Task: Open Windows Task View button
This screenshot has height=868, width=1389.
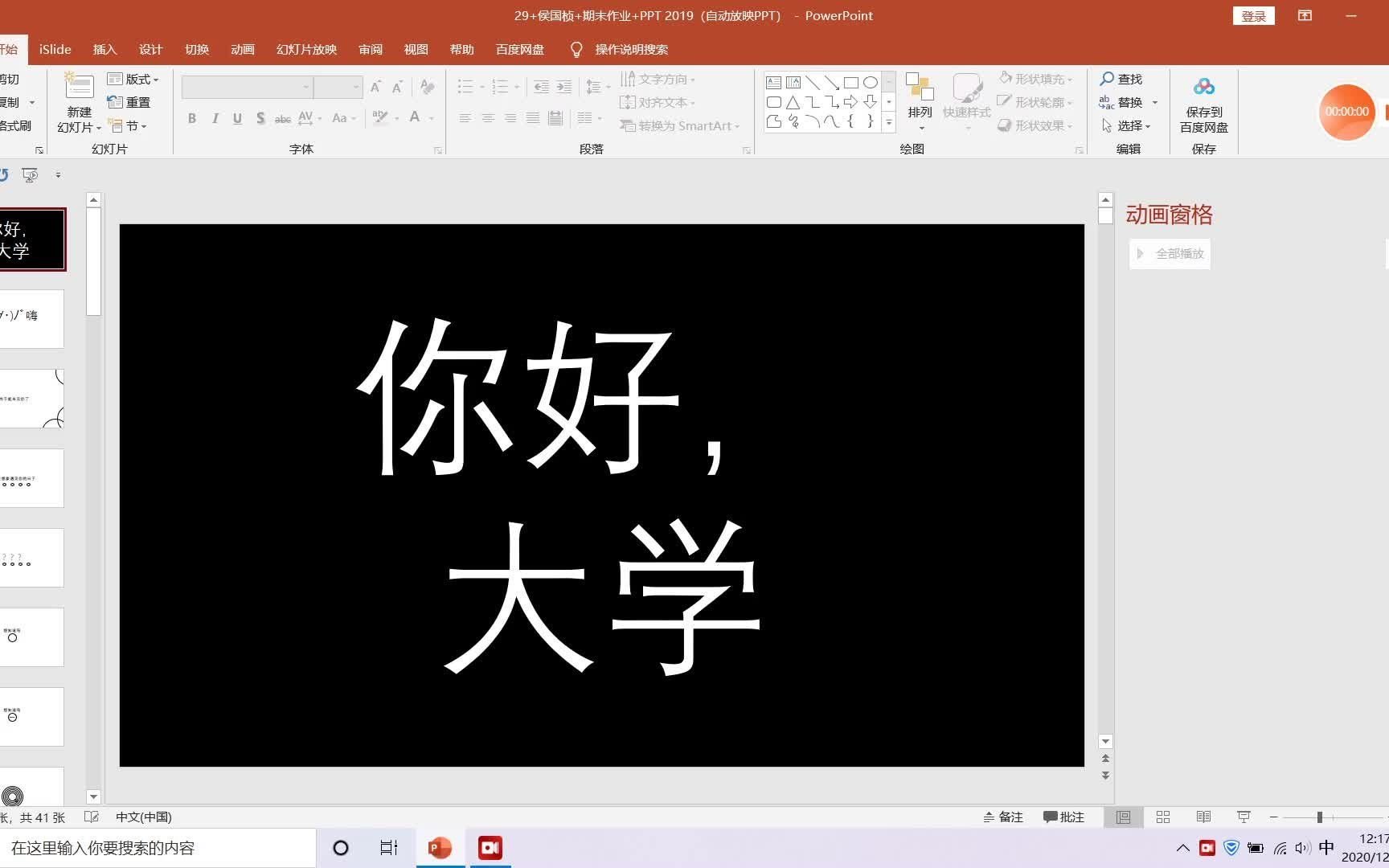Action: tap(389, 848)
